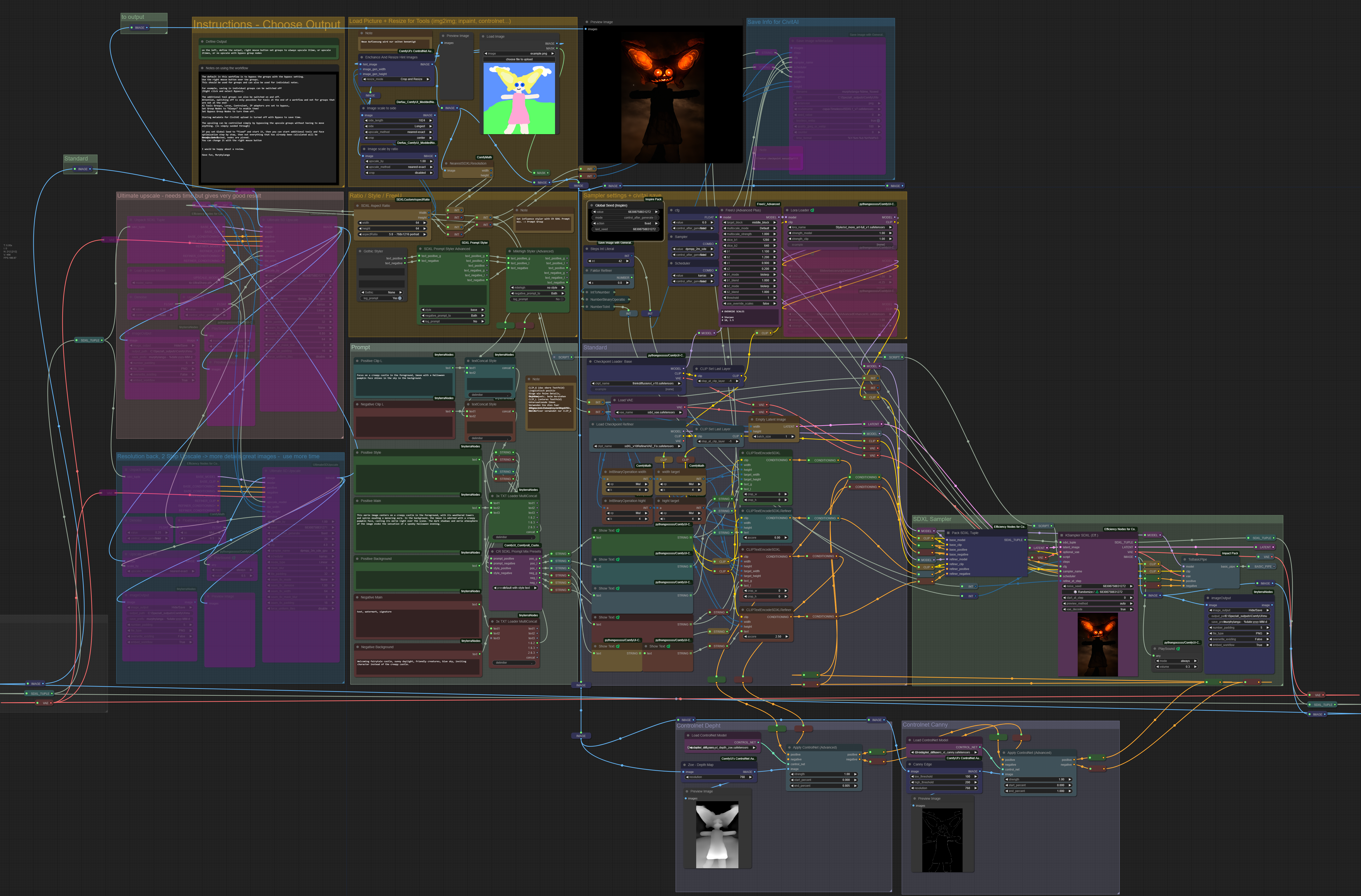Collapse the SDXL Aspect Ratio node via its dot
This screenshot has height=896, width=1361.
click(357, 206)
